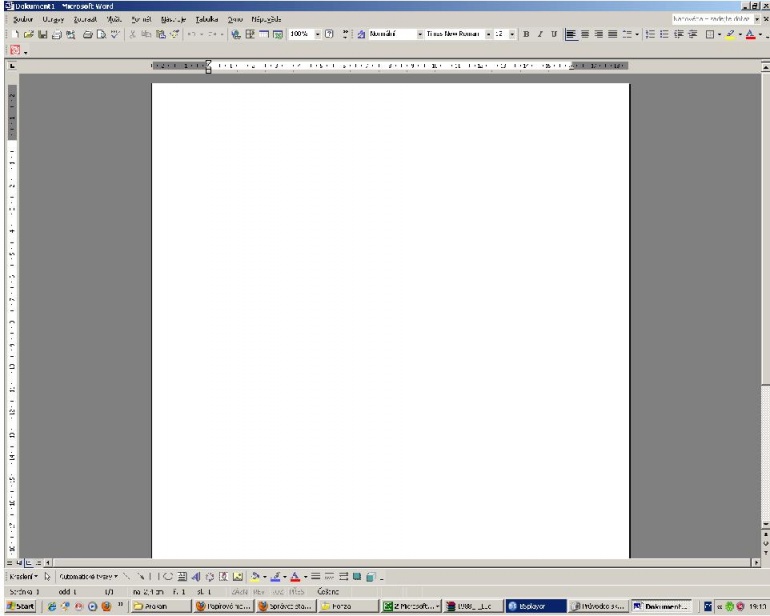Insert WordArt from drawing toolbar

coord(196,577)
